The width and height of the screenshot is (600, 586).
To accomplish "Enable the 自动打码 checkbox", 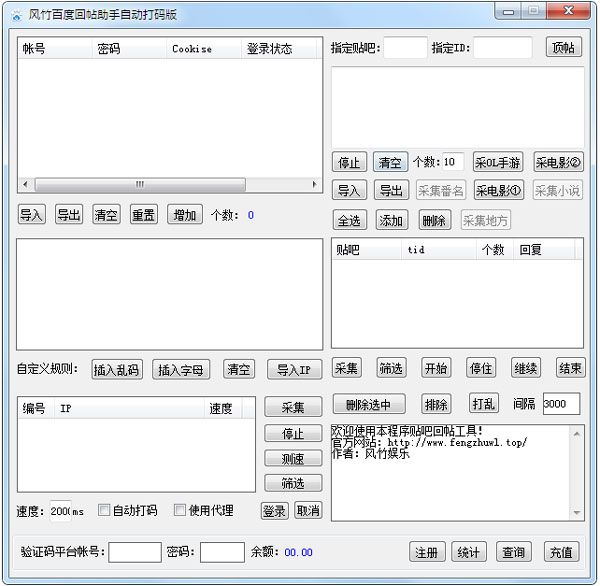I will [x=104, y=511].
